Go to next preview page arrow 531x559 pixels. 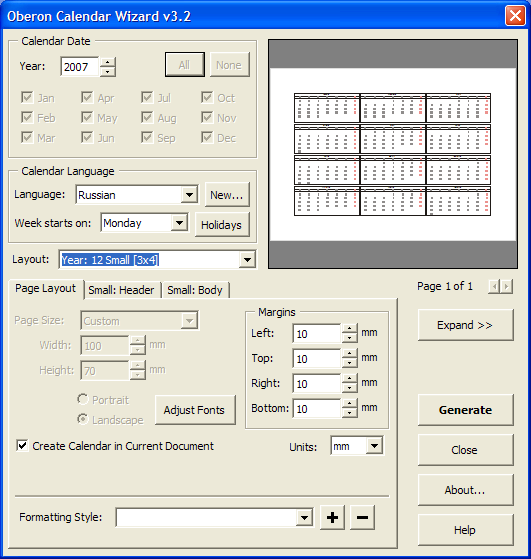pos(506,286)
